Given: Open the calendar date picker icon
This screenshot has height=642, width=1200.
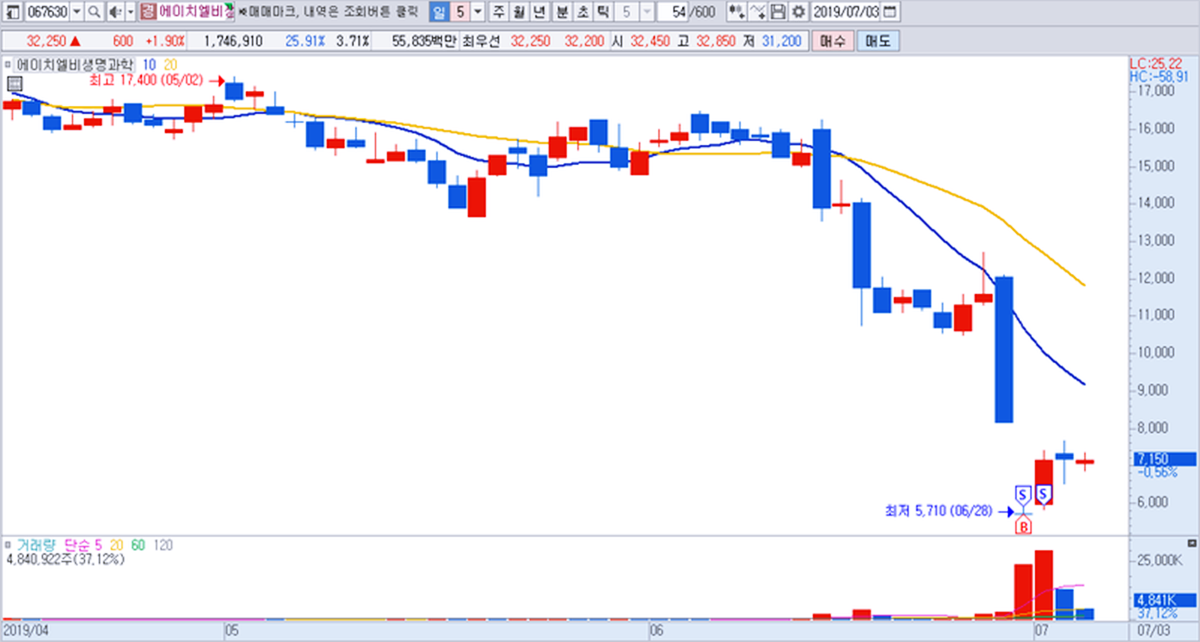Looking at the screenshot, I should (890, 12).
